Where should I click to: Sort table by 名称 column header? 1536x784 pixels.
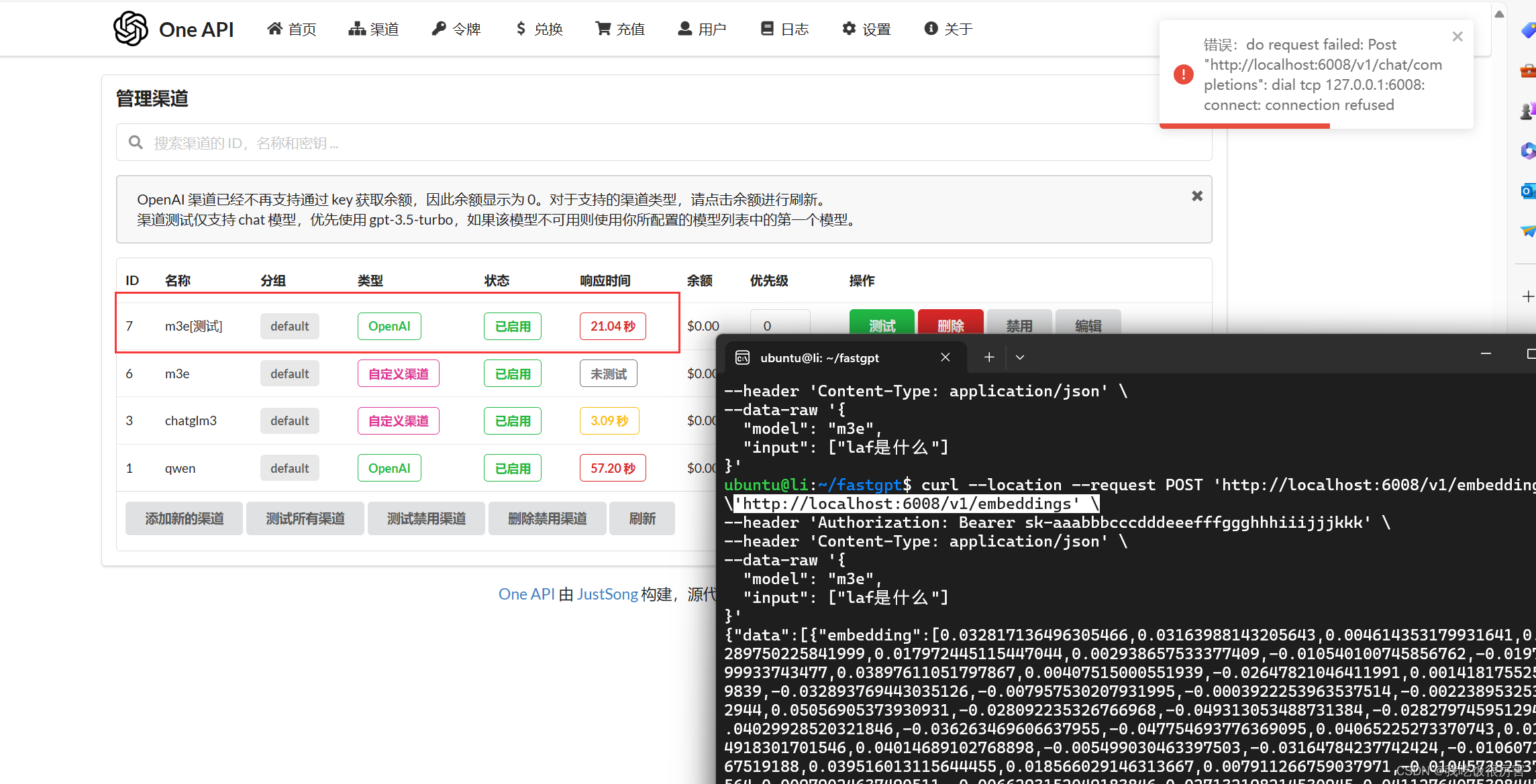[178, 280]
